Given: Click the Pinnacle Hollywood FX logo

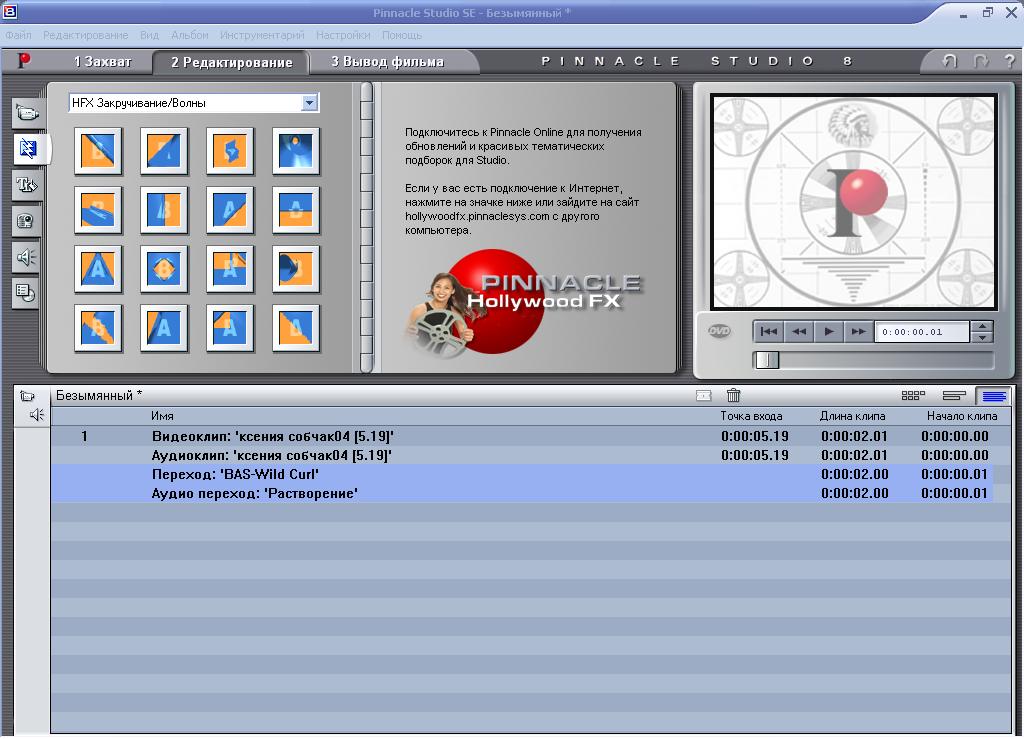Looking at the screenshot, I should [x=522, y=302].
